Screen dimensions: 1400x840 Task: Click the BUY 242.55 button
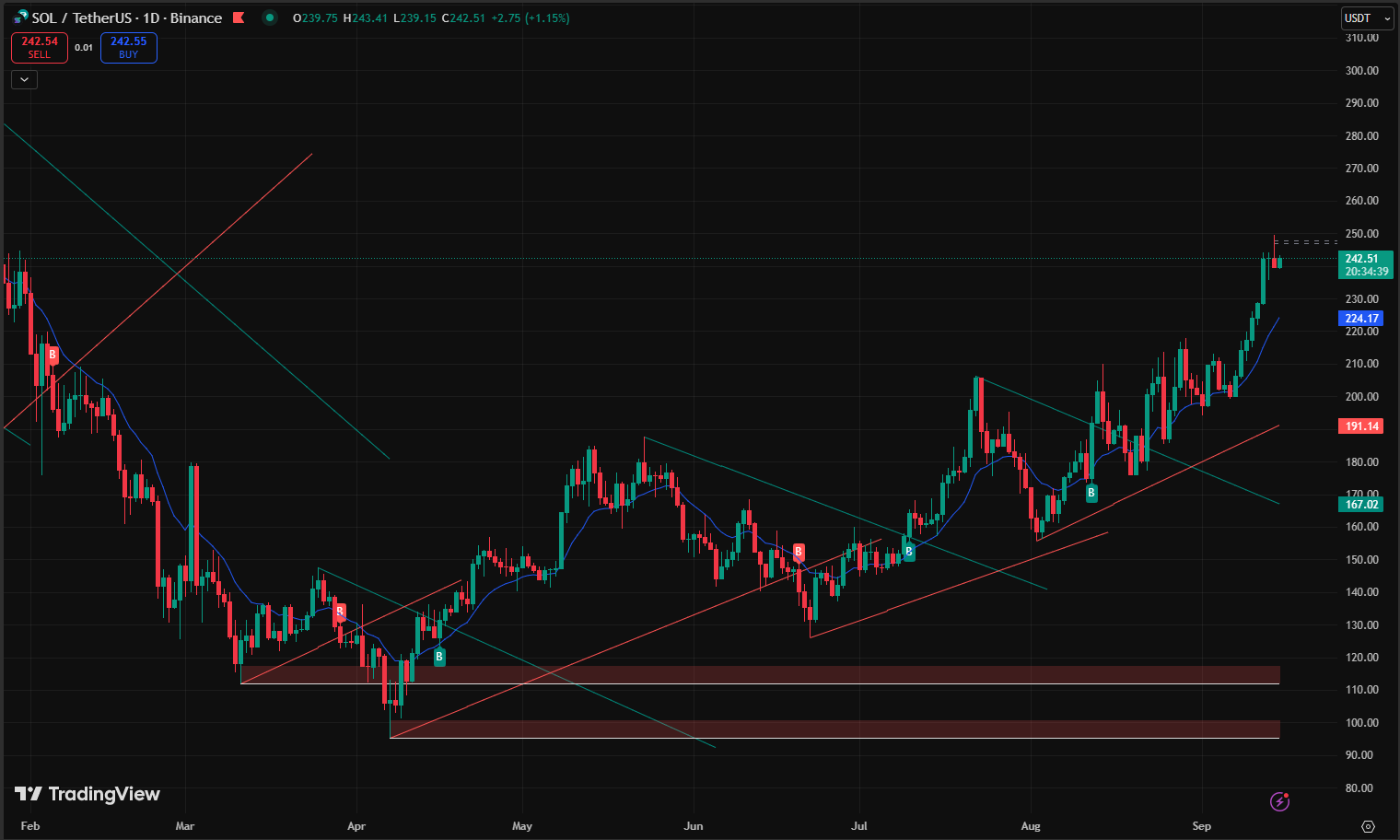coord(129,48)
